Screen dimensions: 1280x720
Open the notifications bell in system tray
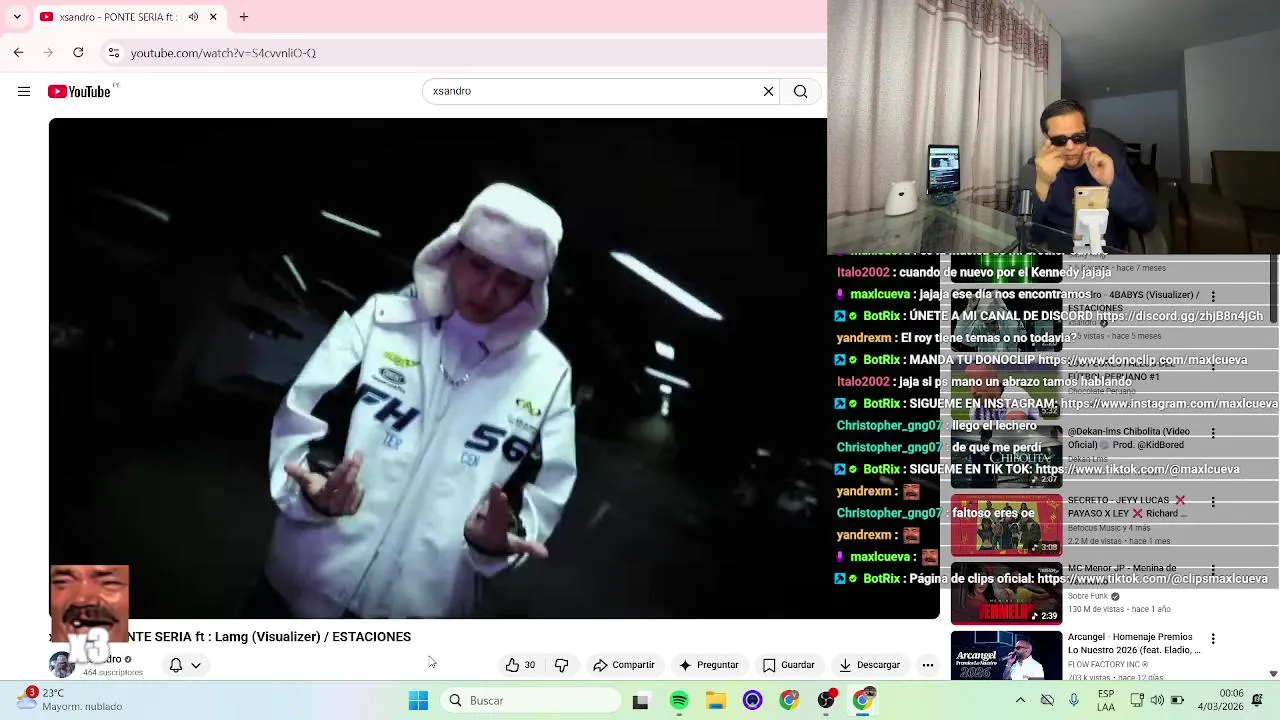[x=1257, y=700]
